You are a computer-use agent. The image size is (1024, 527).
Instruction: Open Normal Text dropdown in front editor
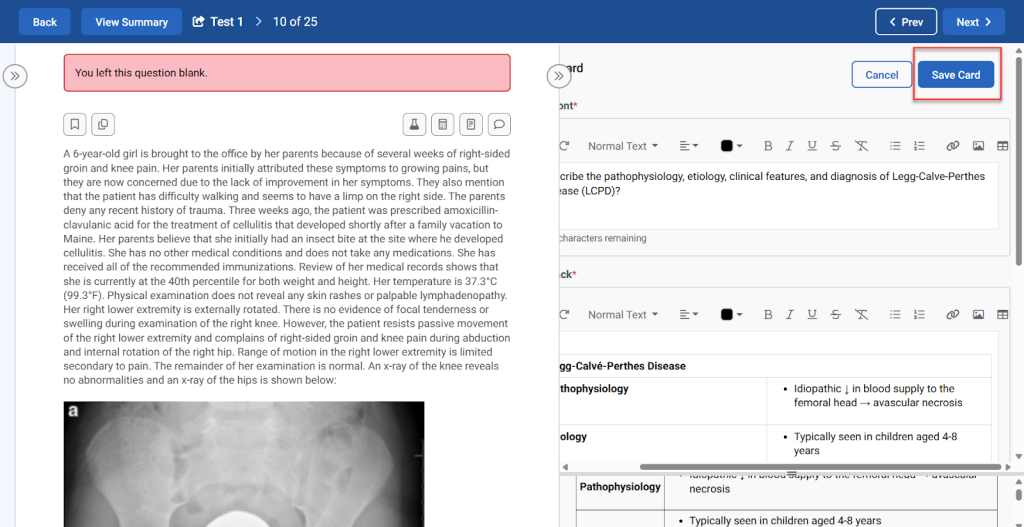(x=622, y=146)
